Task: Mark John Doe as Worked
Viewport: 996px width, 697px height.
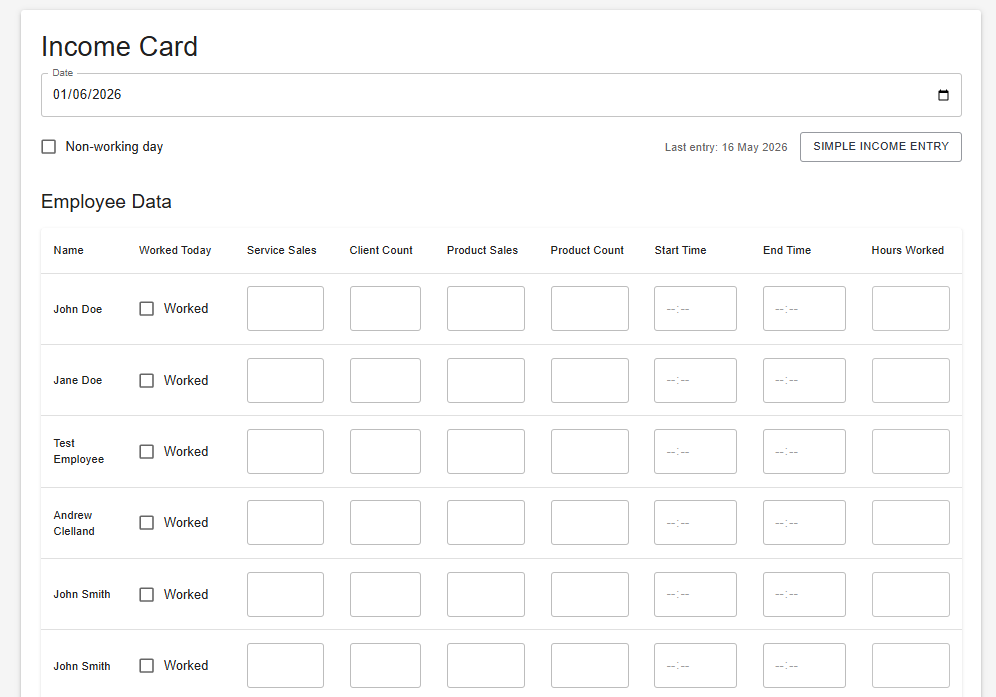Action: click(147, 309)
